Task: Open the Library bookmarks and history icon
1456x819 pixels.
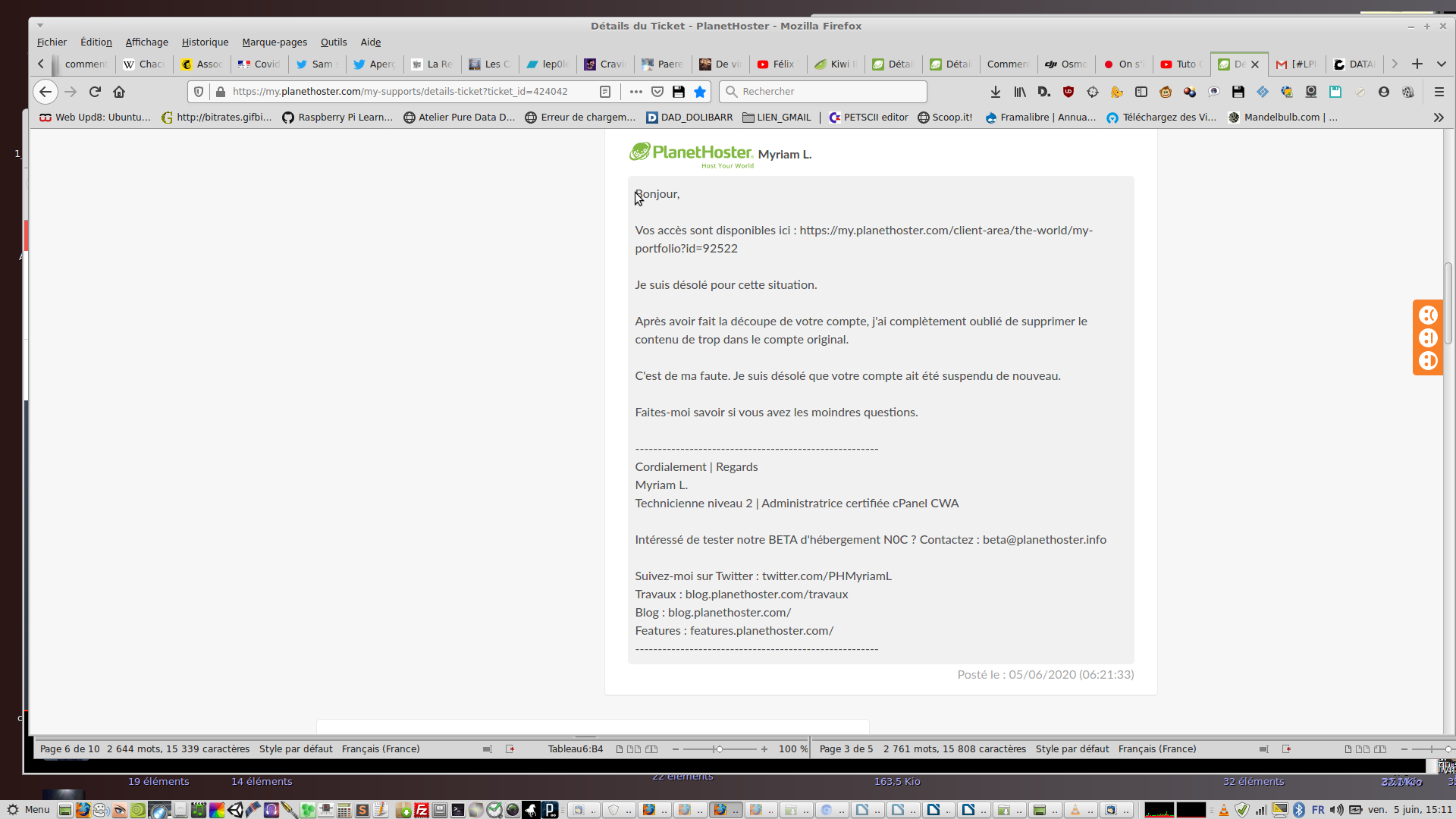Action: (x=1020, y=92)
